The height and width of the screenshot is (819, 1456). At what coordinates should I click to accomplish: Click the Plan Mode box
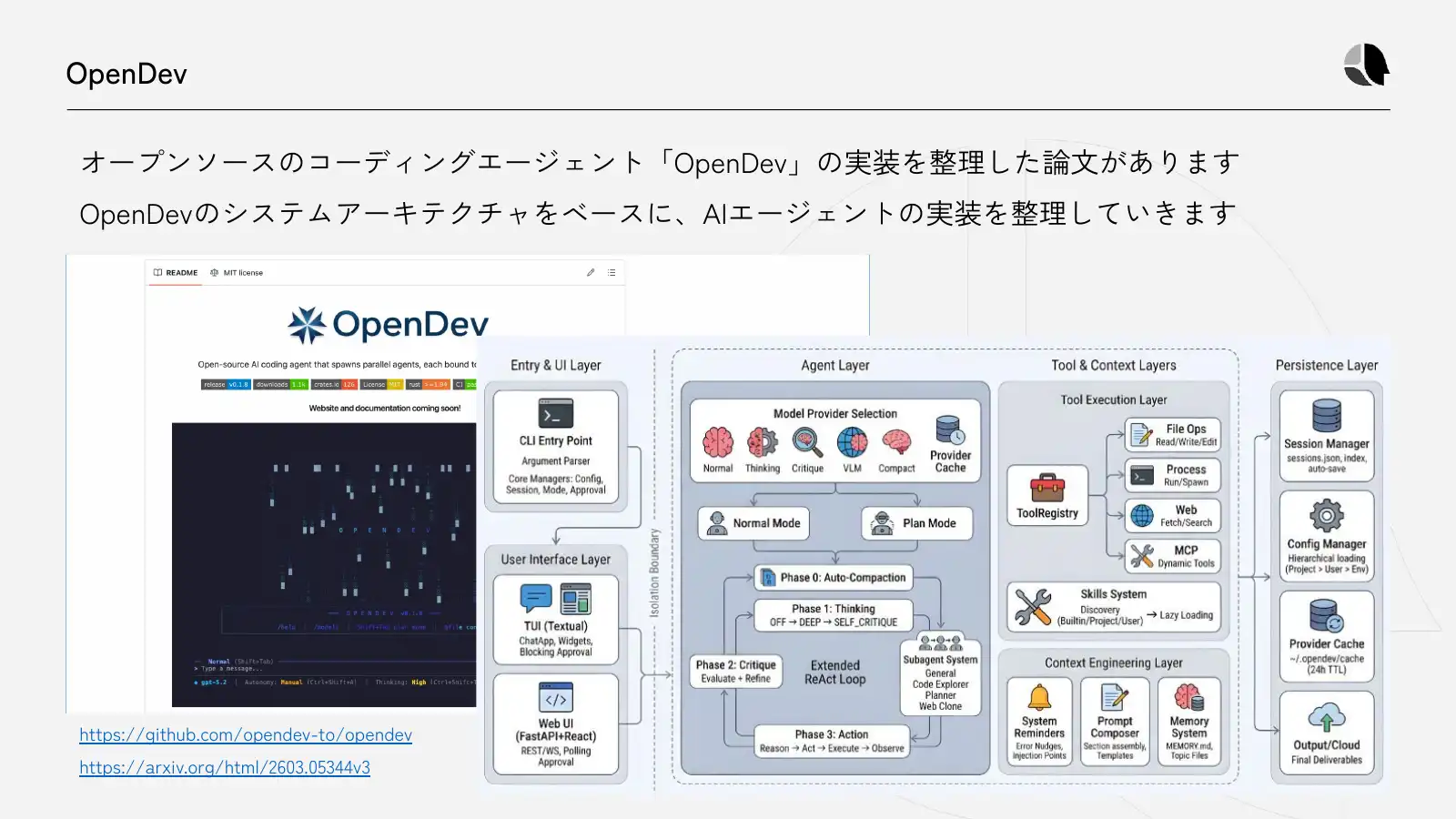pyautogui.click(x=917, y=523)
